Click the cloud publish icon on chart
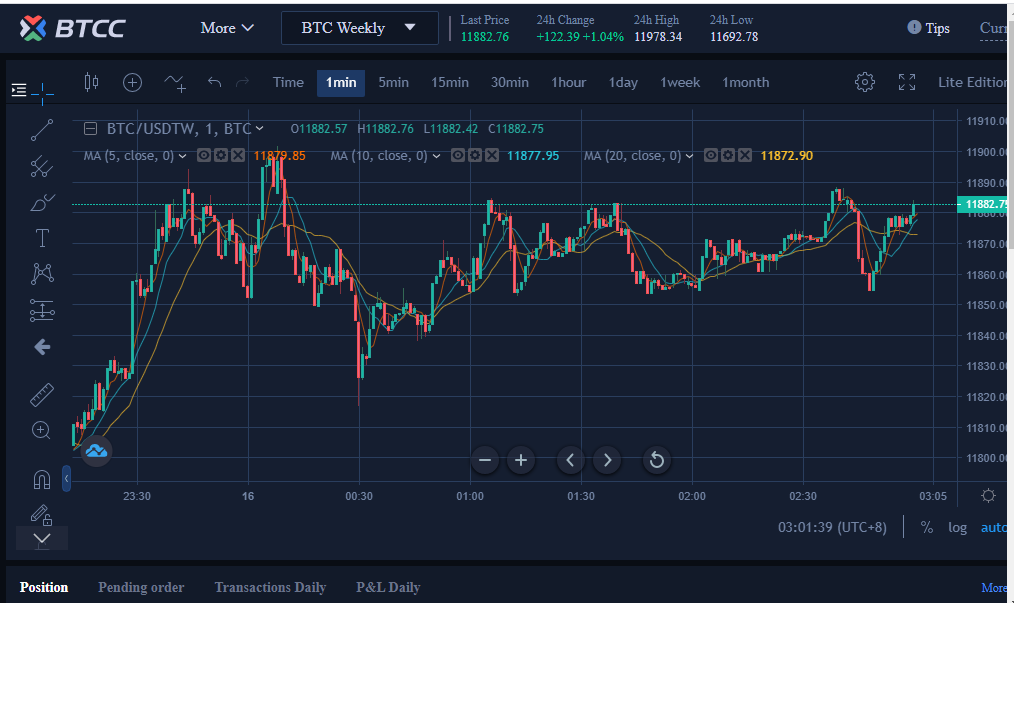Viewport: 1024px width, 706px height. 97,451
